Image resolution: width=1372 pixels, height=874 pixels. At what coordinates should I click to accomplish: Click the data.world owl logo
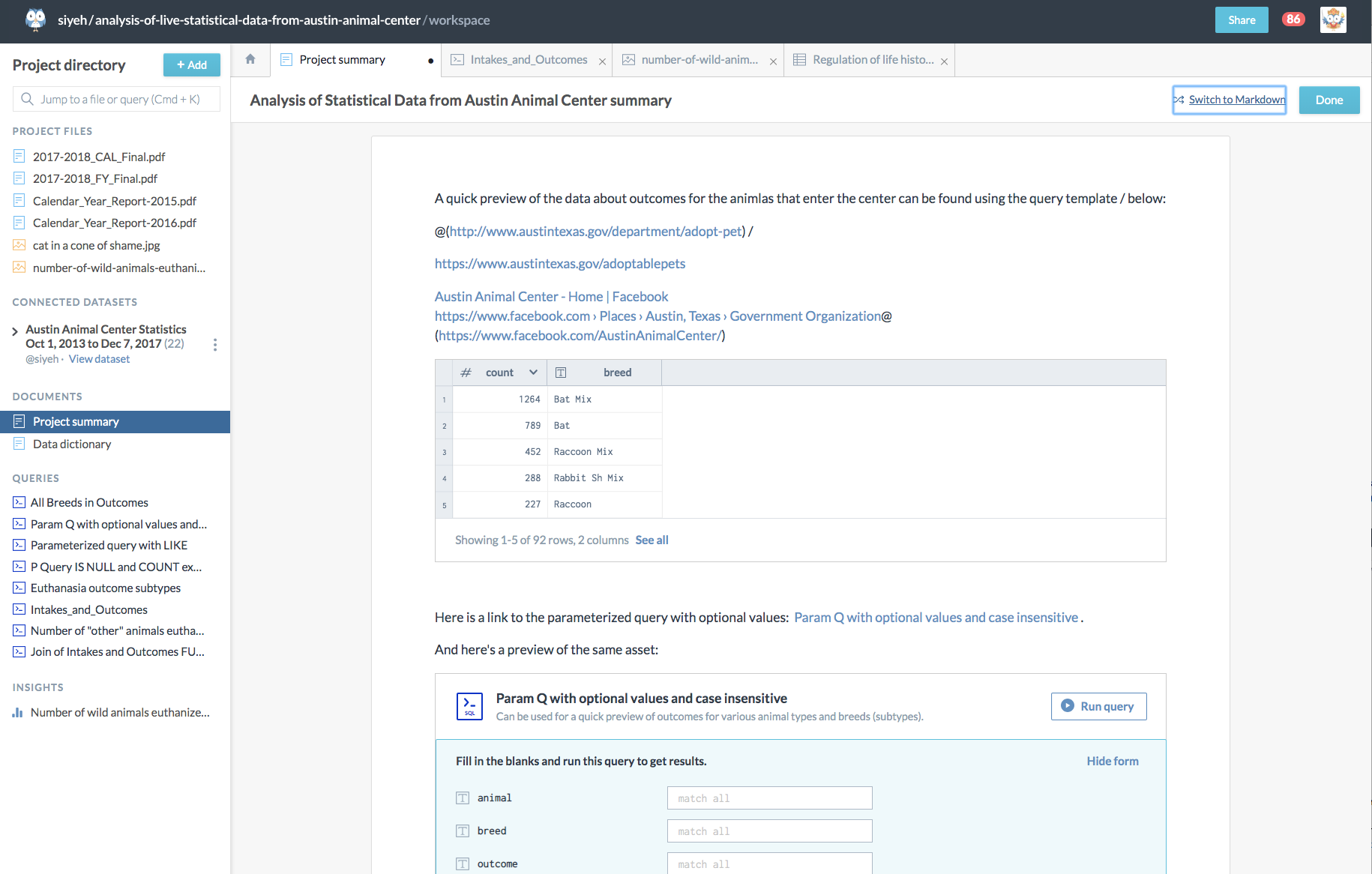[x=35, y=19]
